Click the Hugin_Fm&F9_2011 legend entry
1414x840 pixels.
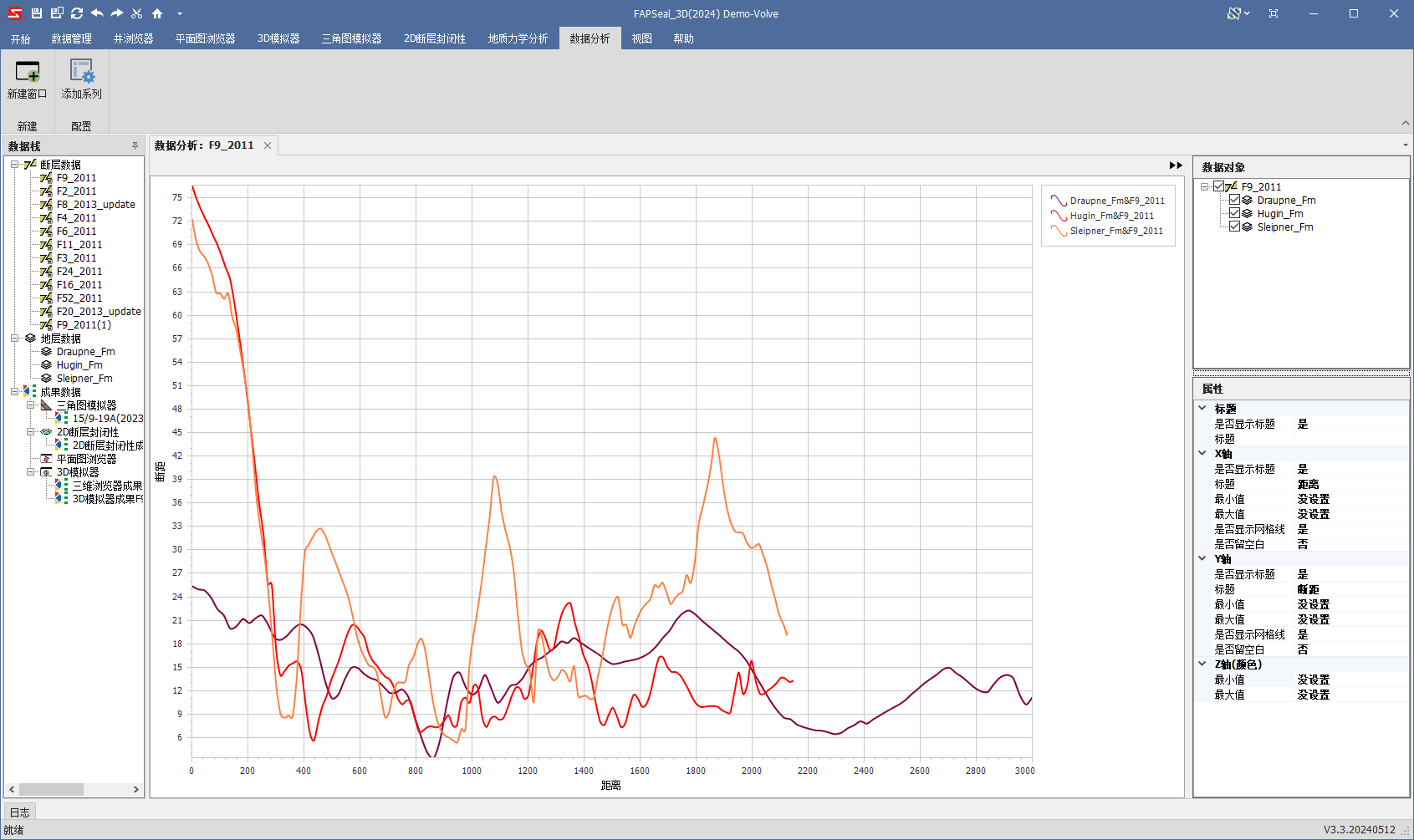click(1102, 216)
